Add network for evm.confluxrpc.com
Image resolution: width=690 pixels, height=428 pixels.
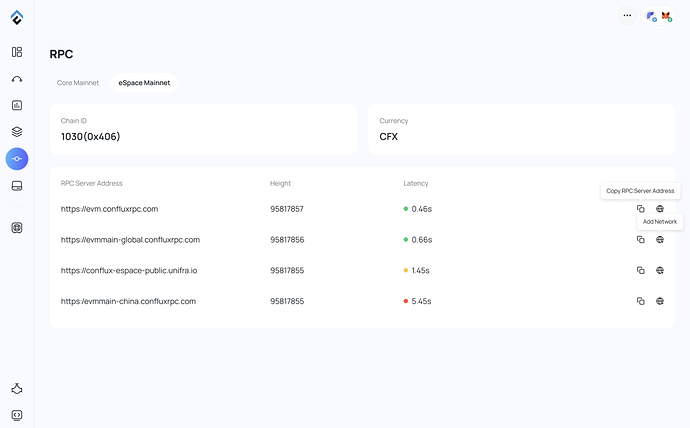click(660, 209)
